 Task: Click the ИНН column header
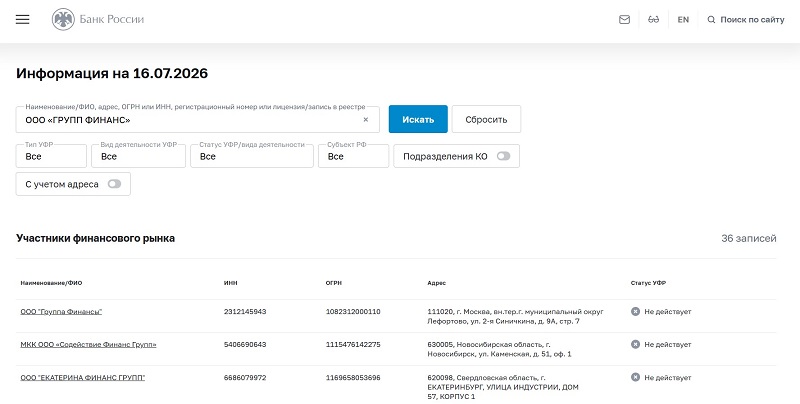231,283
